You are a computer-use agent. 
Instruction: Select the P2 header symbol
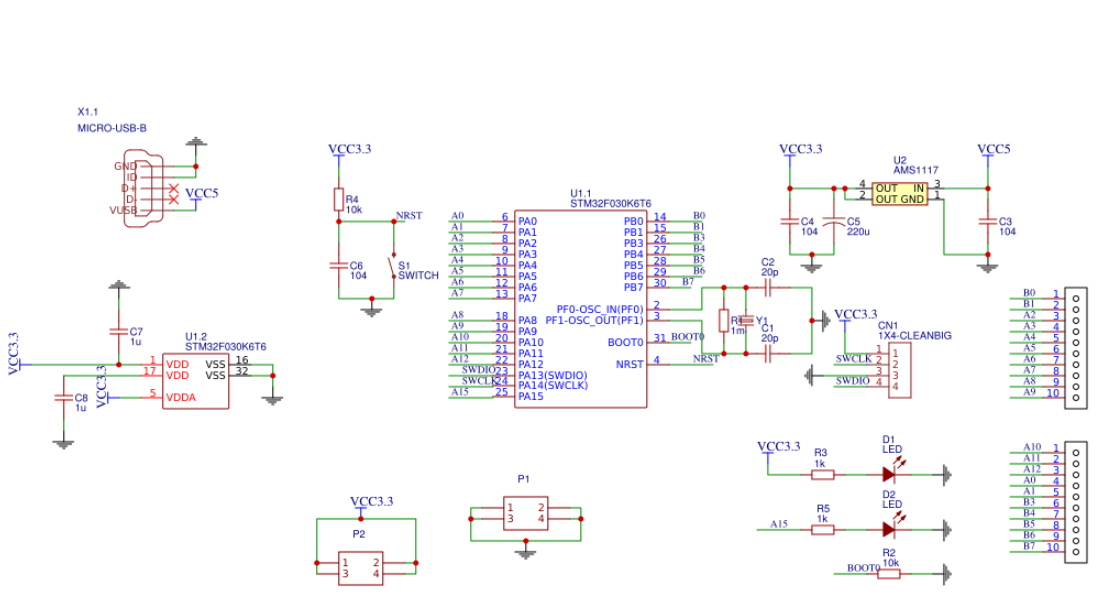[361, 568]
